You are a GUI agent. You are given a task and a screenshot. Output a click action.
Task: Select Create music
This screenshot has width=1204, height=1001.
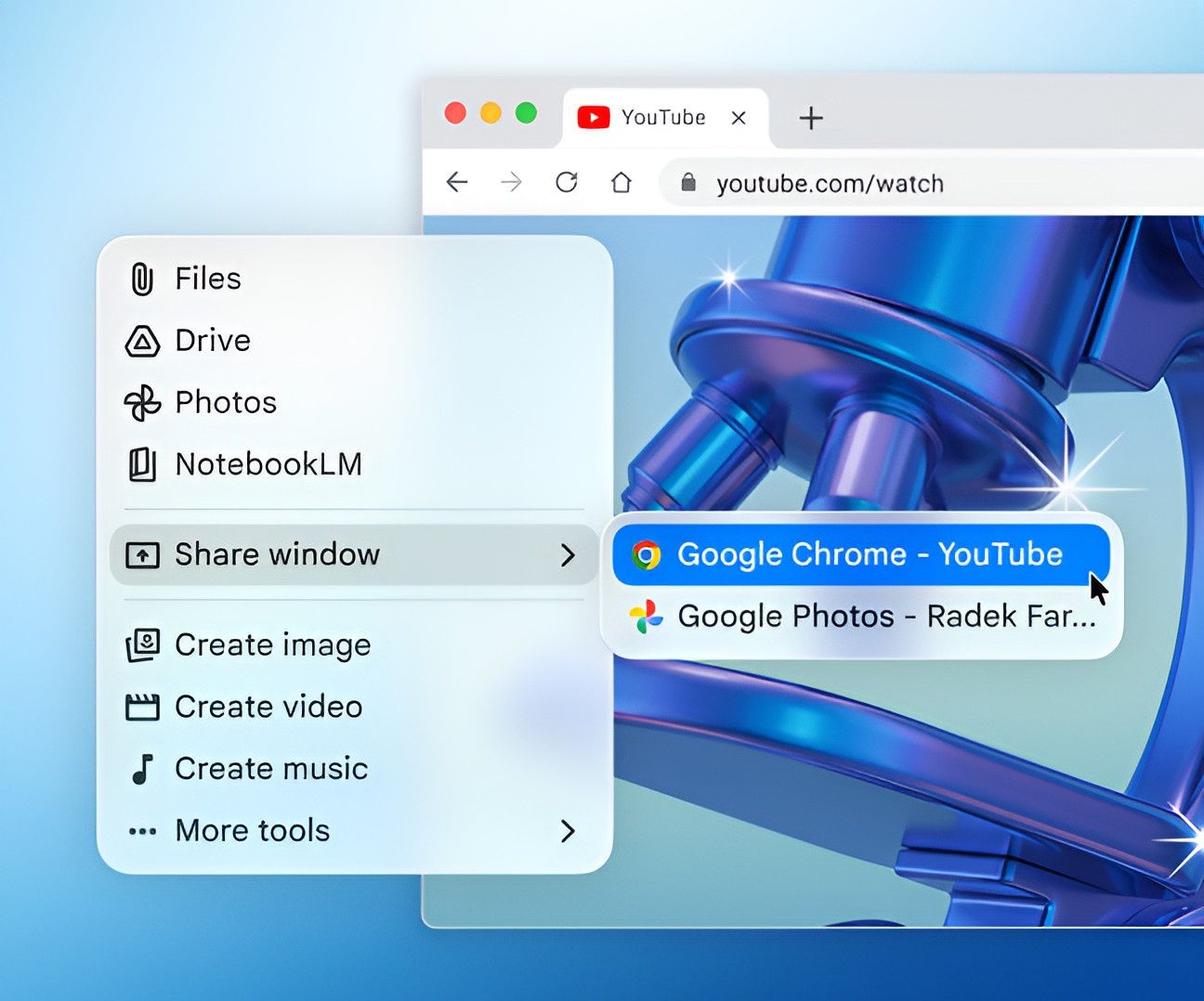pos(355,769)
